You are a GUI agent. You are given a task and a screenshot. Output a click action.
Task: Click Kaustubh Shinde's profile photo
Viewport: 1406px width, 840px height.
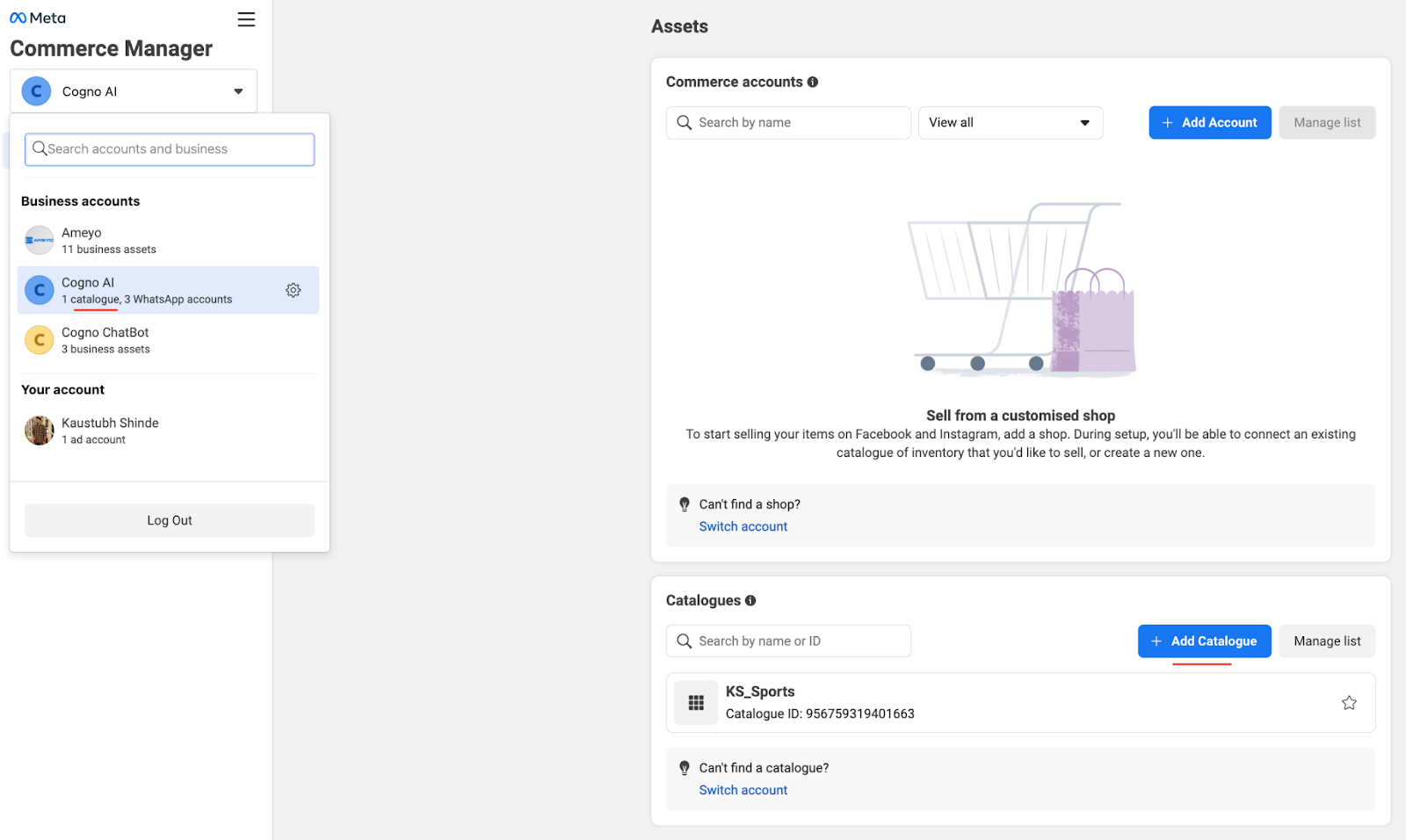click(x=39, y=431)
